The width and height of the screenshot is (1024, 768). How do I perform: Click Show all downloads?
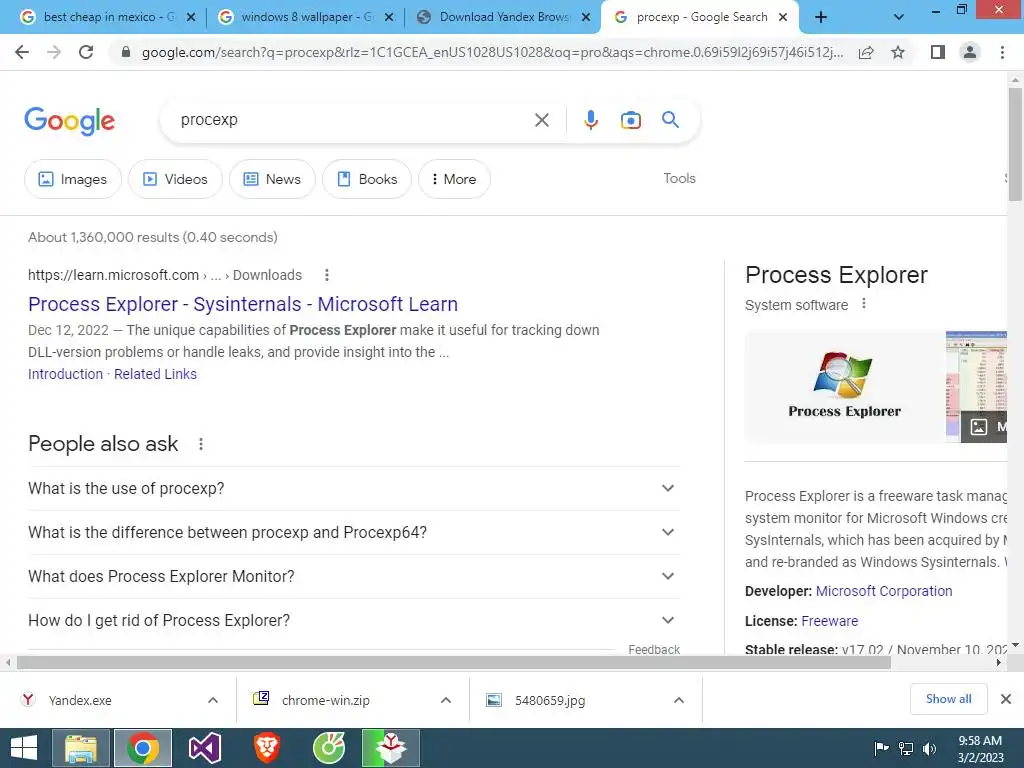(x=948, y=699)
